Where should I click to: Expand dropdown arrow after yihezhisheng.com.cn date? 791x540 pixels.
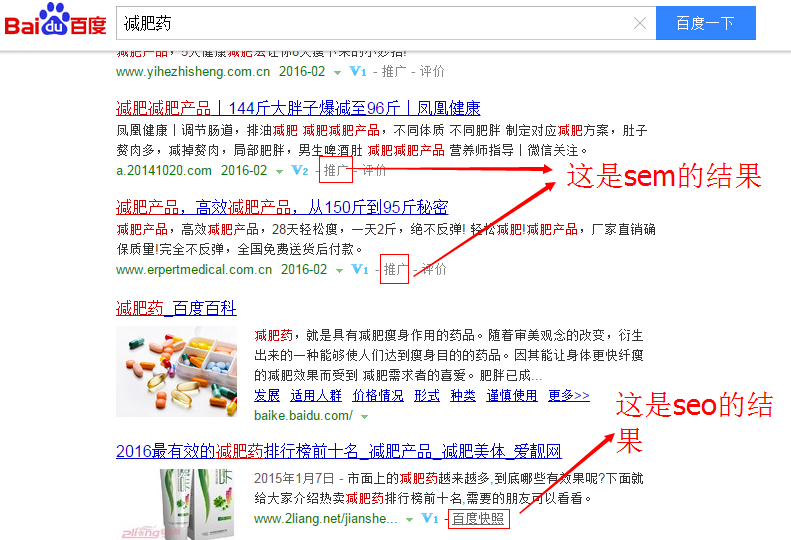[x=337, y=73]
